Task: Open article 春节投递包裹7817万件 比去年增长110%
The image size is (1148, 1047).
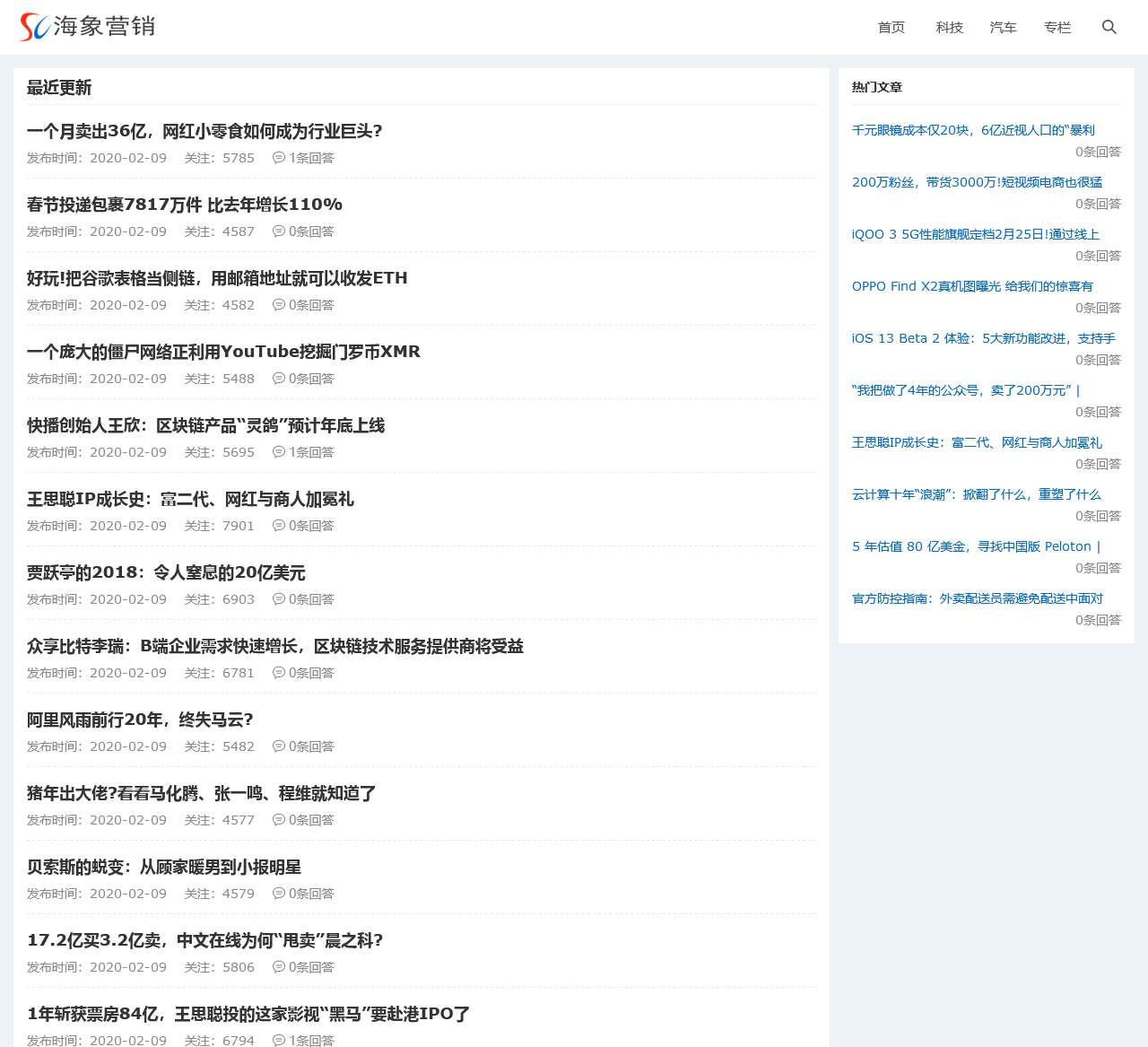Action: pos(185,205)
